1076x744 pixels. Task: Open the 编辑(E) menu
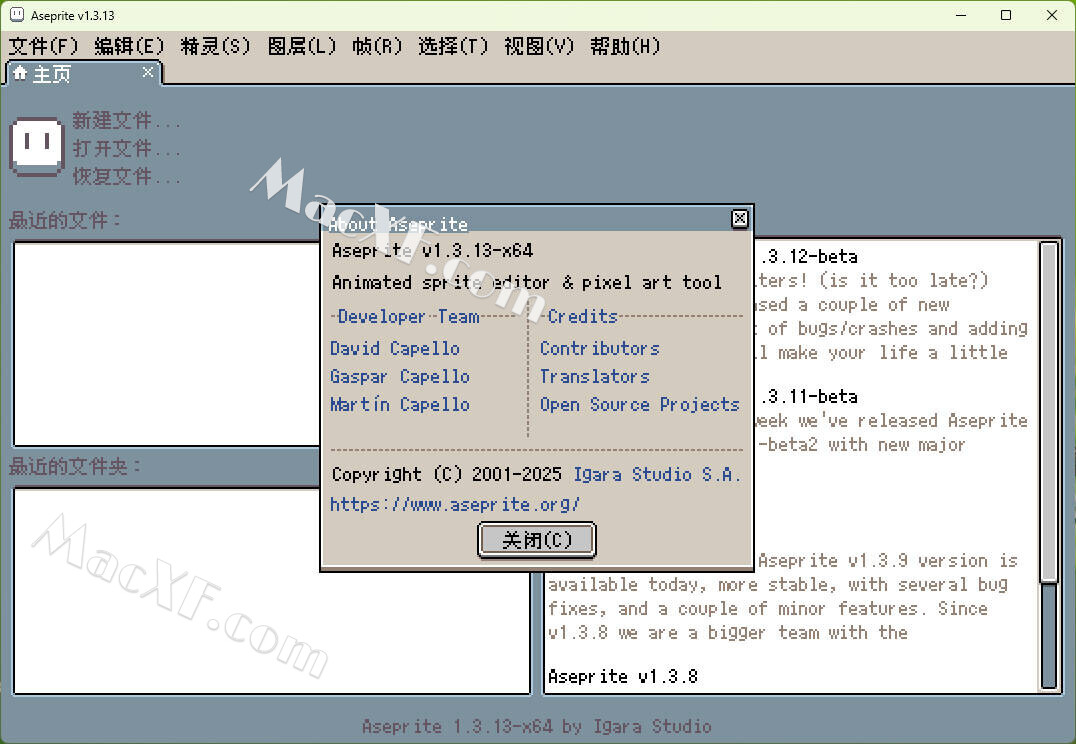point(129,46)
